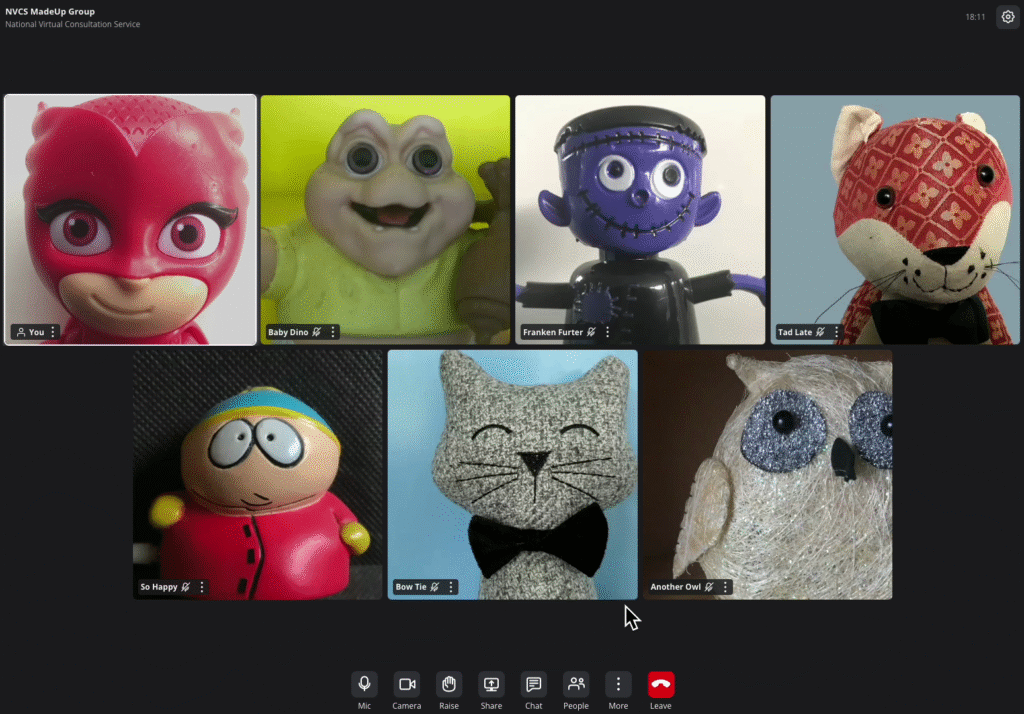The height and width of the screenshot is (714, 1024).
Task: Toggle the Camera button
Action: (x=406, y=684)
